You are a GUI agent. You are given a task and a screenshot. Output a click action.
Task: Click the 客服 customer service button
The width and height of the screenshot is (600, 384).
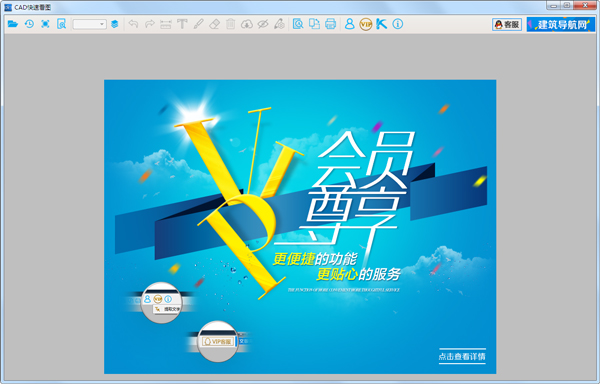507,24
